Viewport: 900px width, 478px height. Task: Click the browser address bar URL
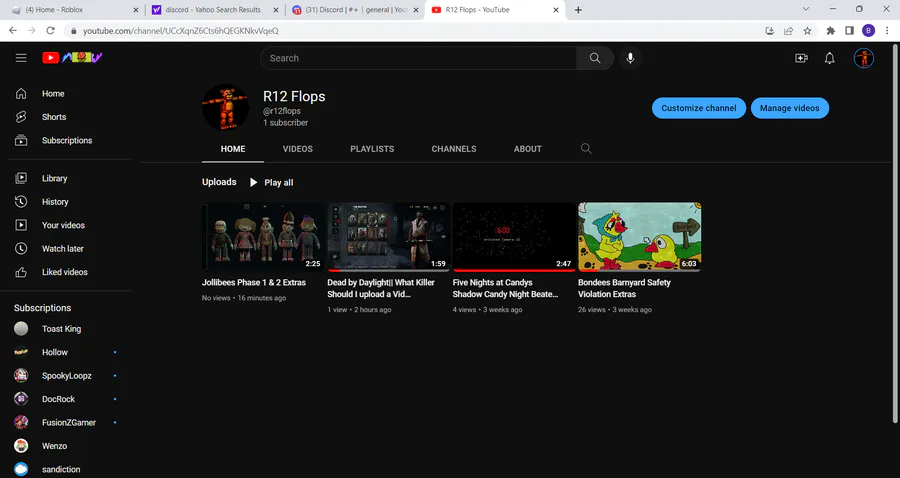tap(180, 31)
